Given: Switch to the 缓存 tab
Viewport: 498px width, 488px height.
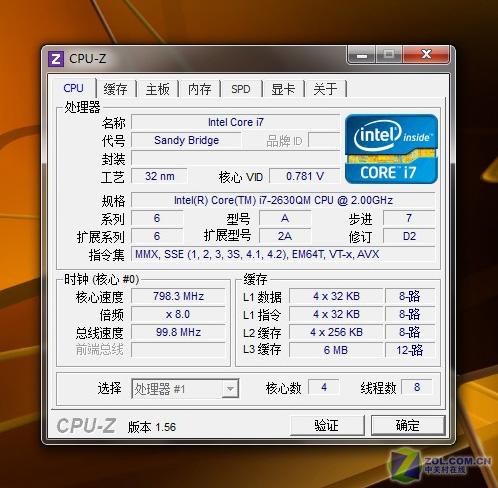Looking at the screenshot, I should pyautogui.click(x=115, y=89).
